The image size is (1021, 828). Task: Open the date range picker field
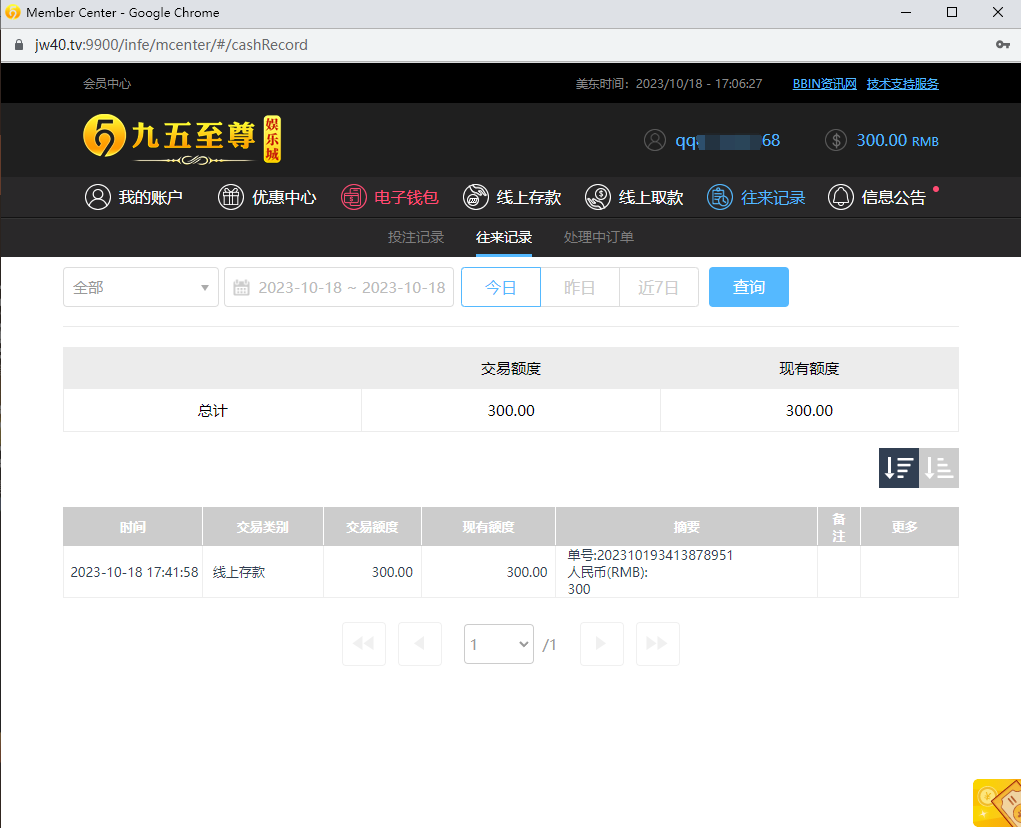pyautogui.click(x=339, y=287)
